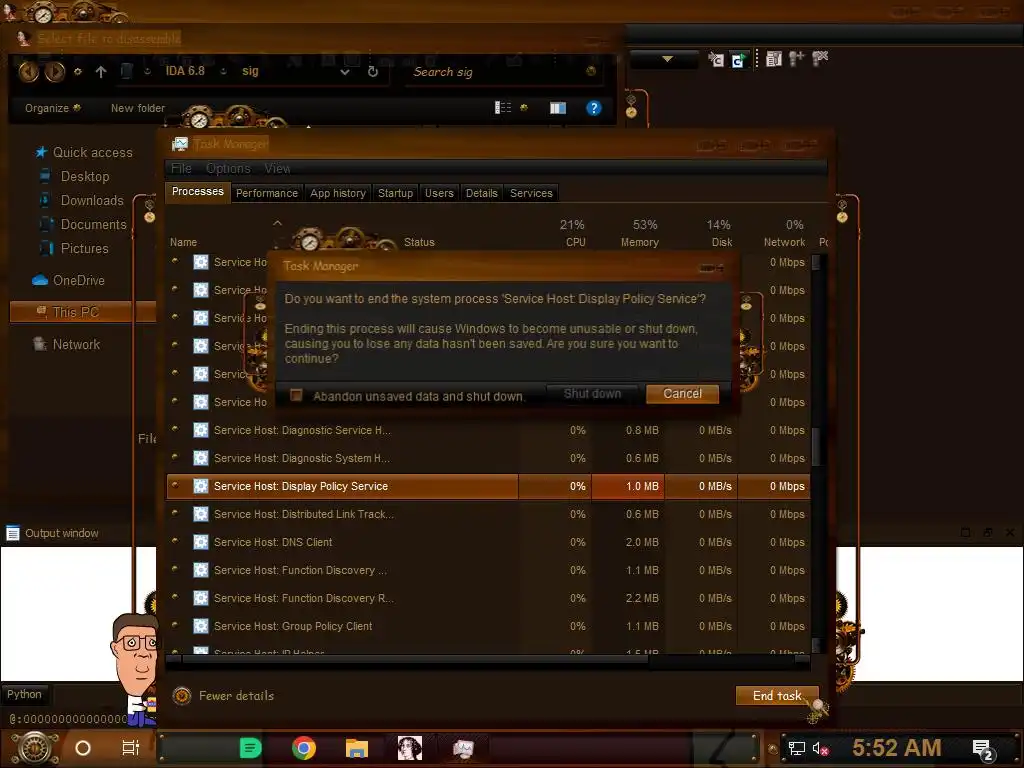Expand Service Host: Group Policy Client row
The image size is (1024, 768).
point(175,626)
